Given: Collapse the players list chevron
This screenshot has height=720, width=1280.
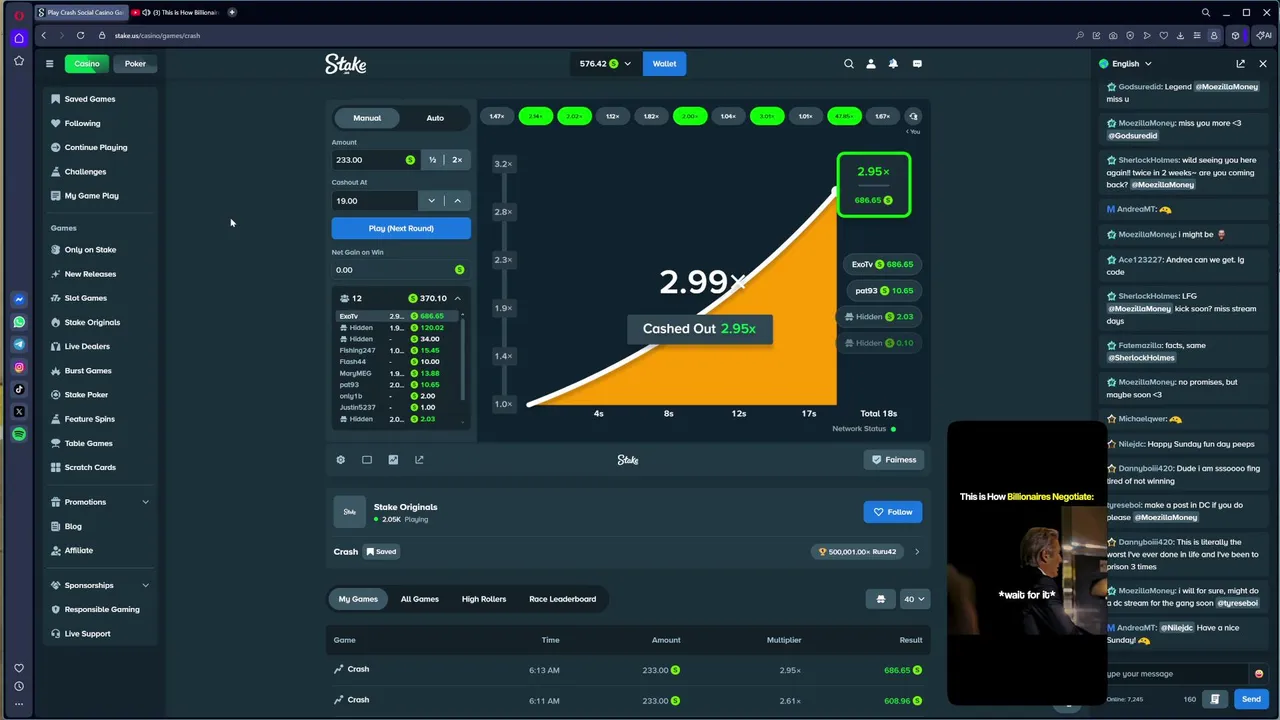Looking at the screenshot, I should [x=458, y=299].
